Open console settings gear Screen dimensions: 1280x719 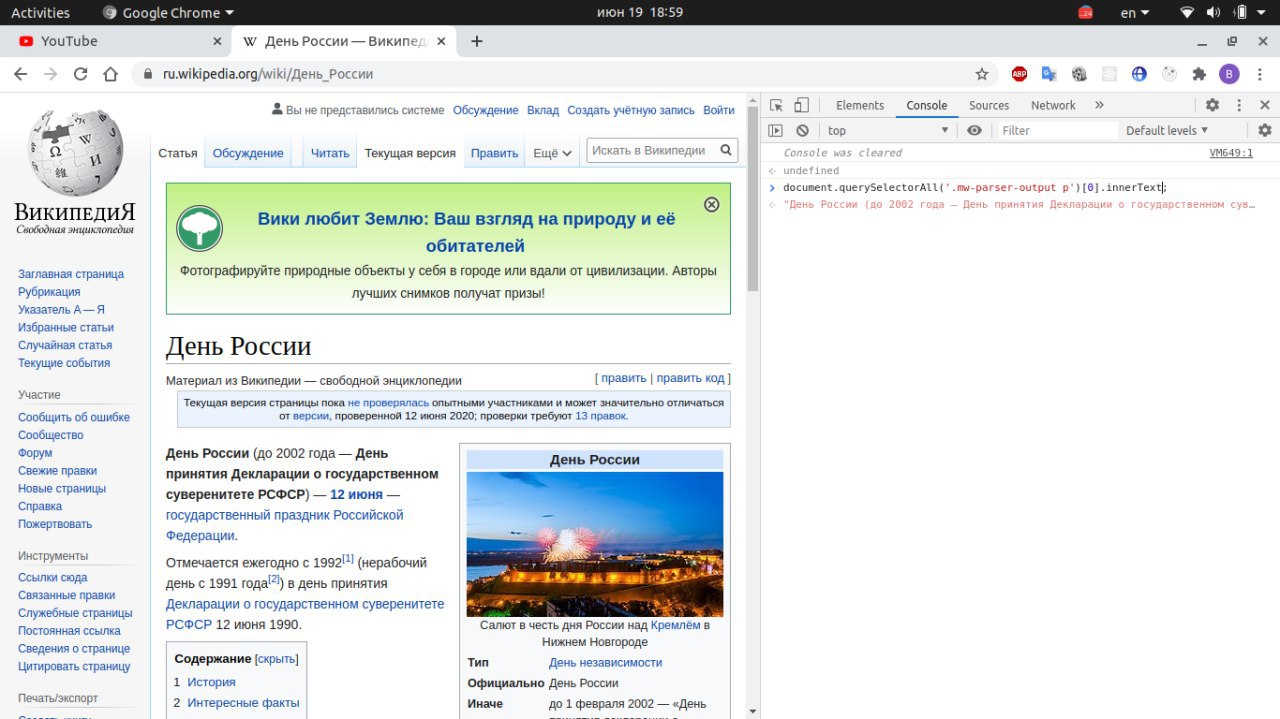pos(1265,131)
